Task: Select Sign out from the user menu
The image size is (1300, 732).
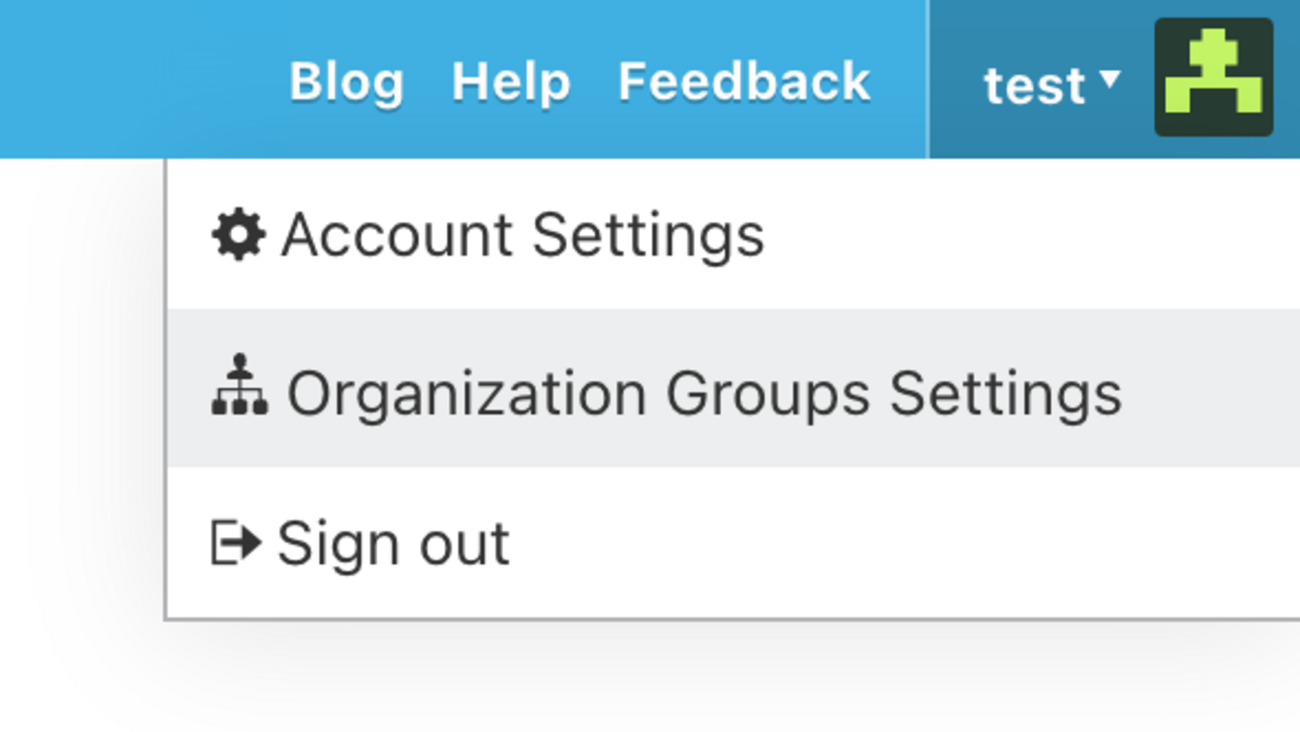Action: (392, 544)
